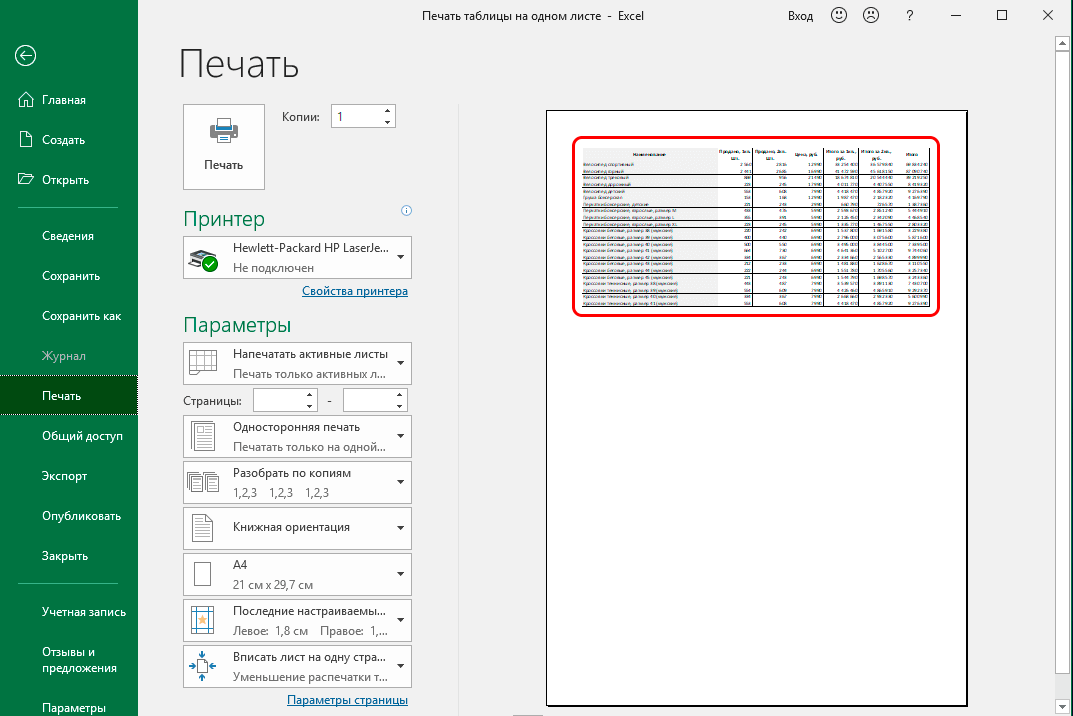Open Учетная запись in the sidebar
Viewport: 1073px width, 716px height.
[68, 612]
